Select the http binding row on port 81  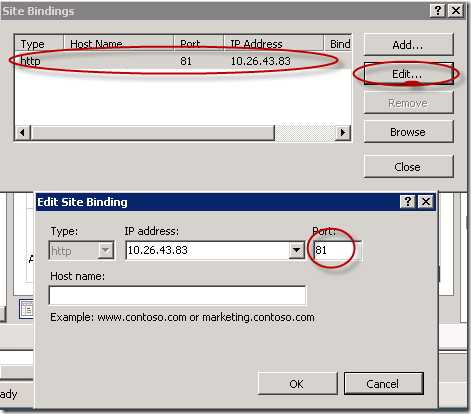(183, 61)
